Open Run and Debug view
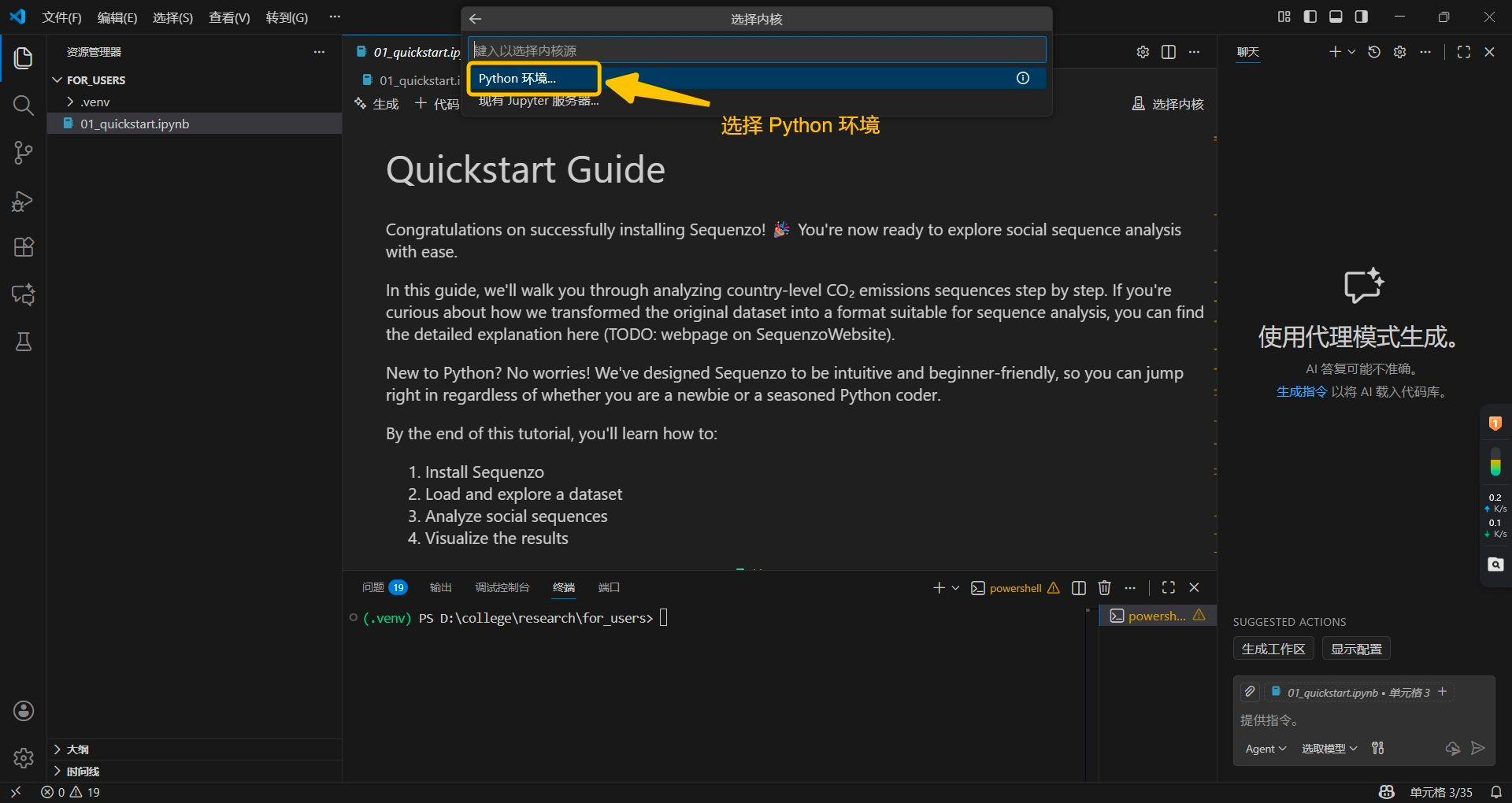1512x803 pixels. [23, 201]
